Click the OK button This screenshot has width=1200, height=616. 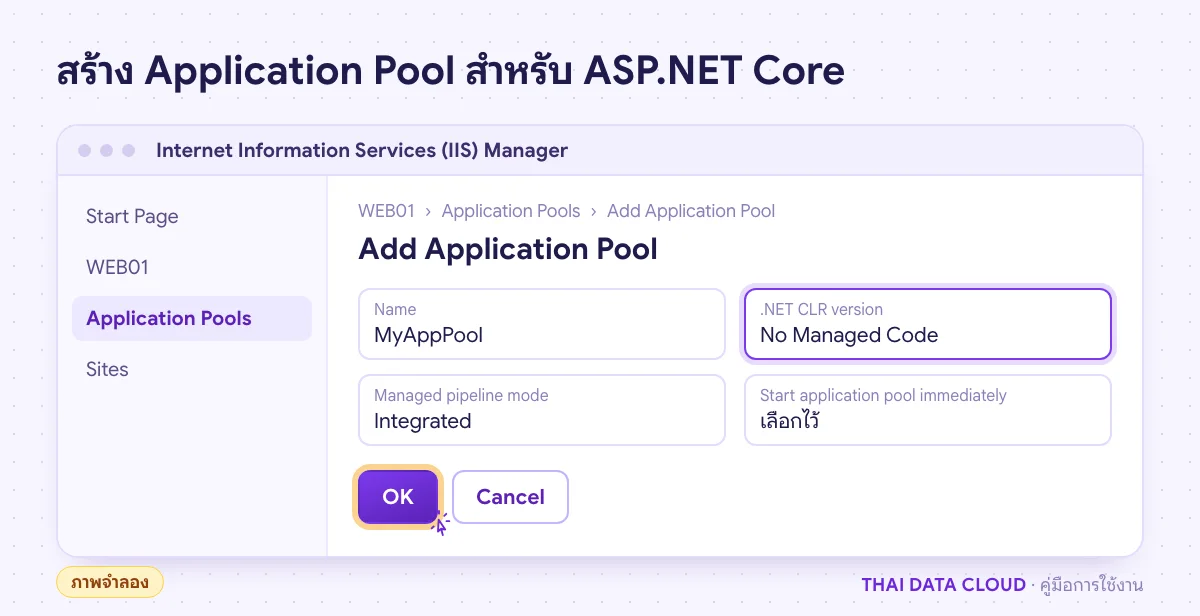[398, 497]
